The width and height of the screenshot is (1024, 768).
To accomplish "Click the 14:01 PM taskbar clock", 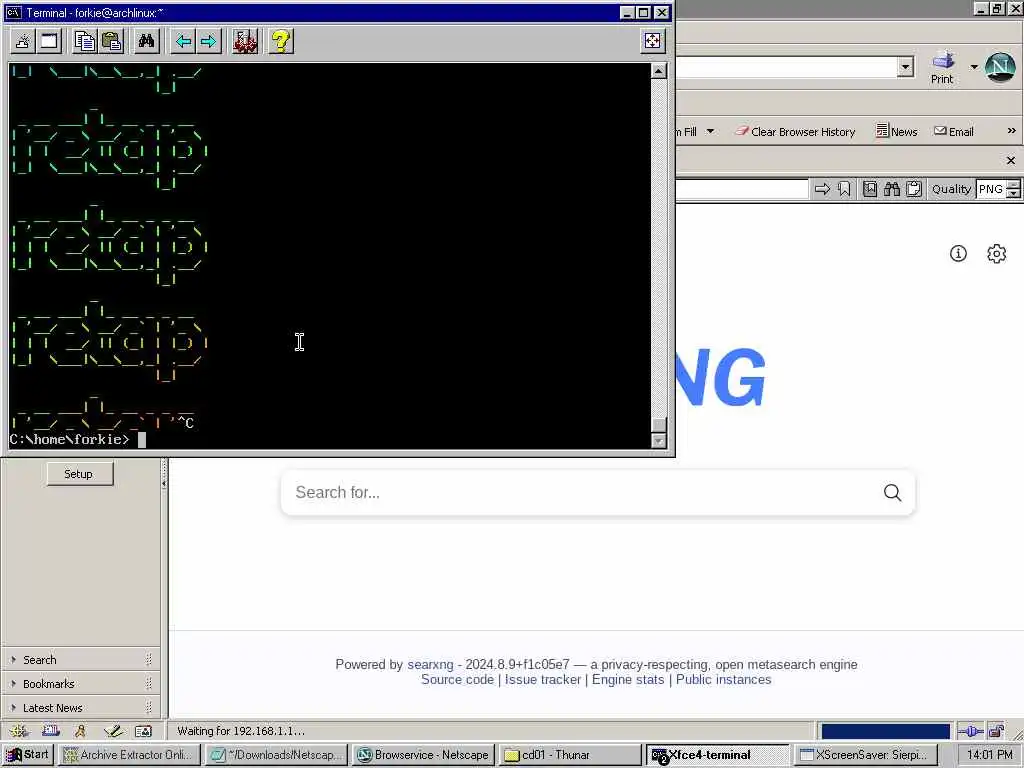I will coord(989,755).
